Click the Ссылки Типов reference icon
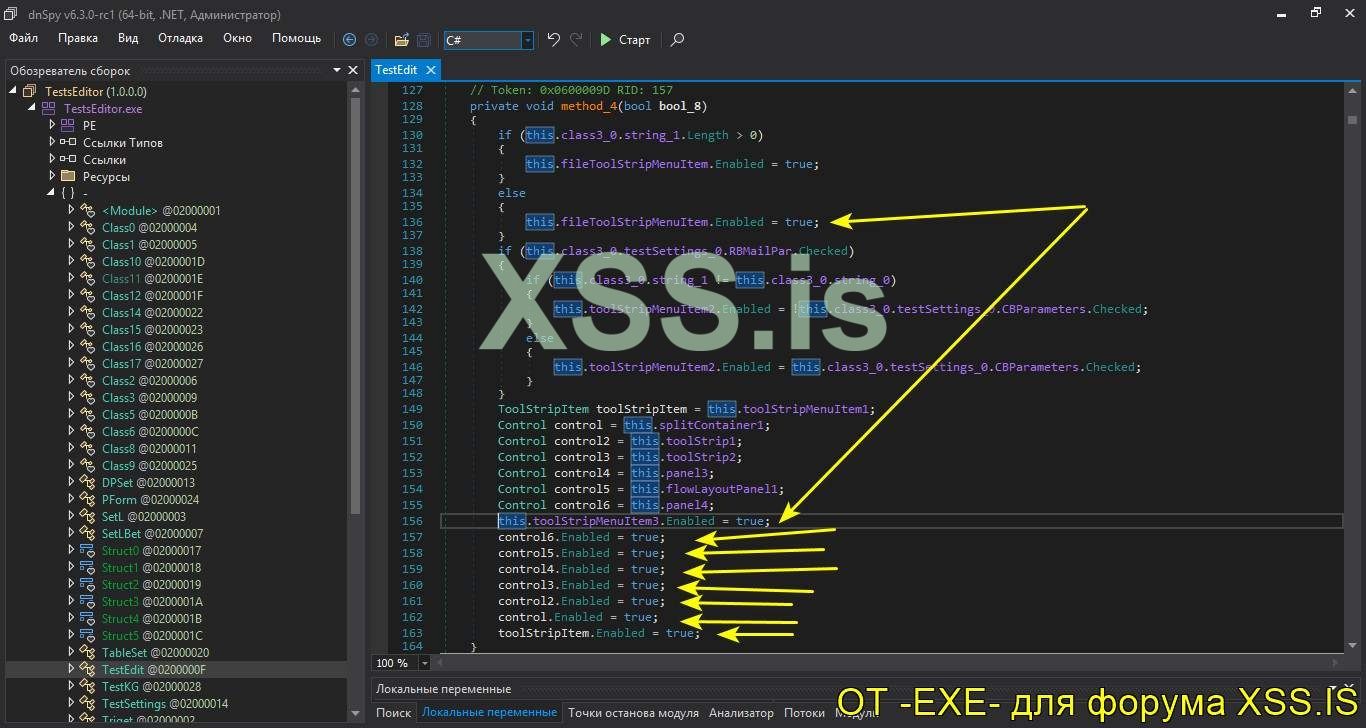This screenshot has height=728, width=1366. click(67, 143)
